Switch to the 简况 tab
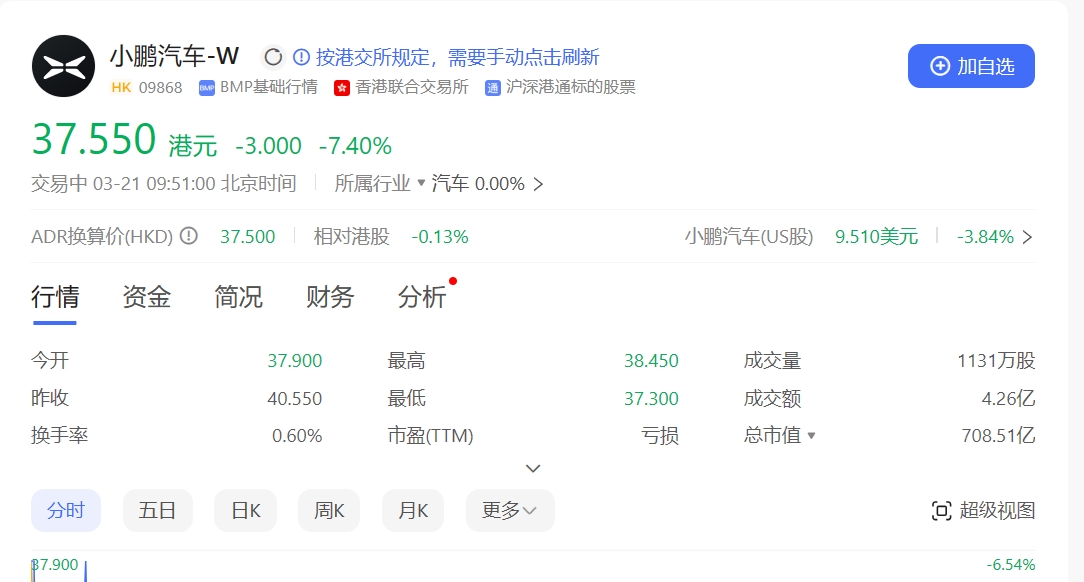Viewport: 1084px width, 582px height. pos(239,297)
